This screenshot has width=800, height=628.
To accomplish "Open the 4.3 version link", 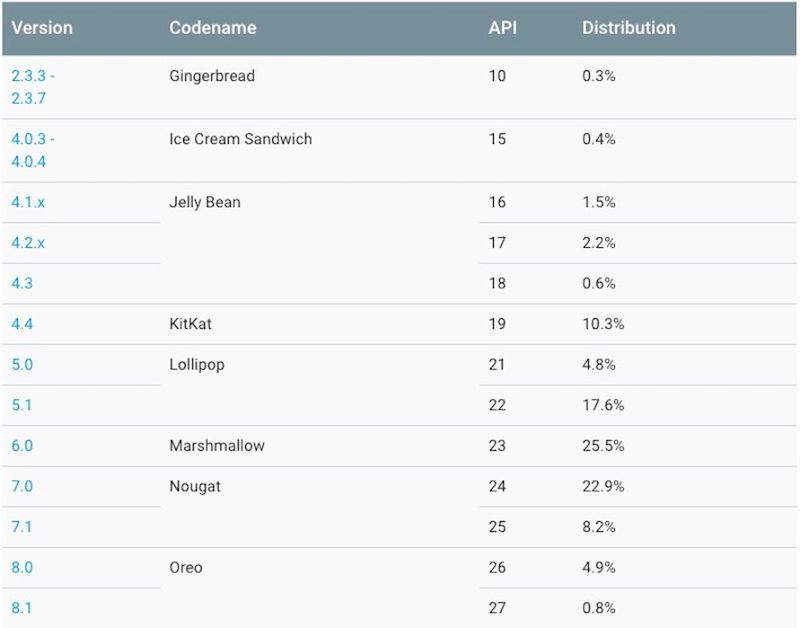I will click(x=22, y=283).
